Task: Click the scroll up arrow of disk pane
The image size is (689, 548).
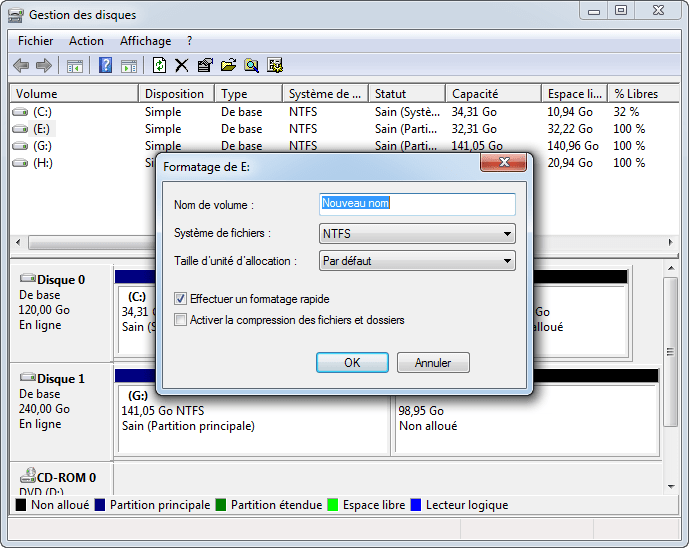Action: click(671, 268)
